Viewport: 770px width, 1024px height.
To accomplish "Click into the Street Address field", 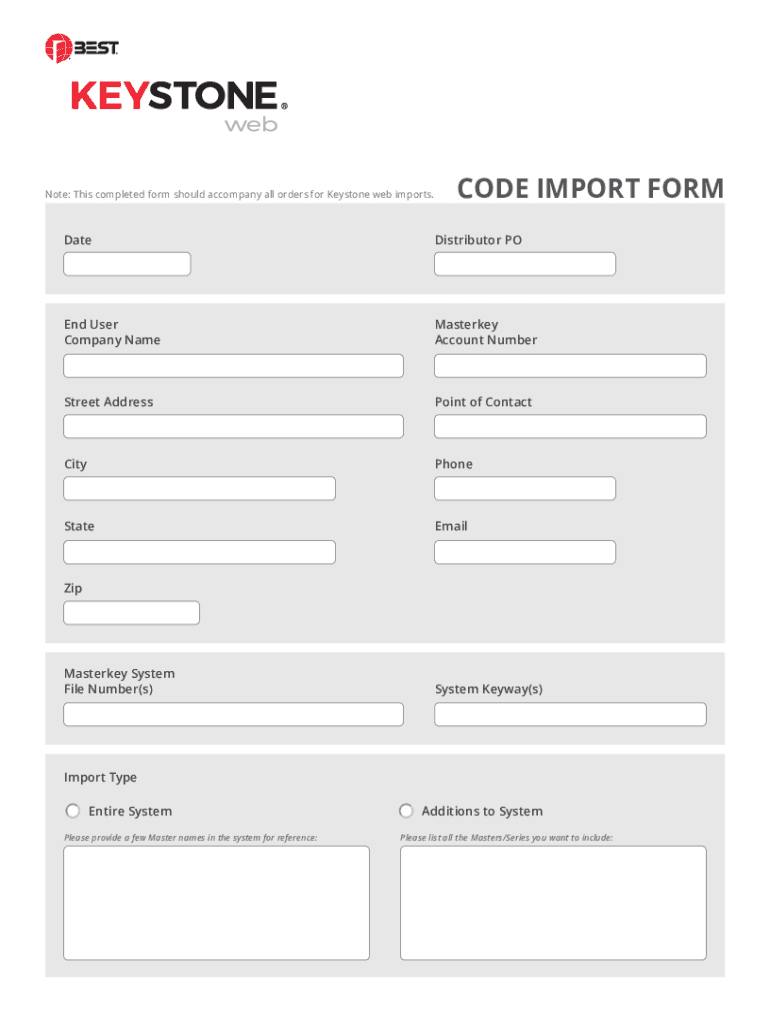I will point(233,427).
